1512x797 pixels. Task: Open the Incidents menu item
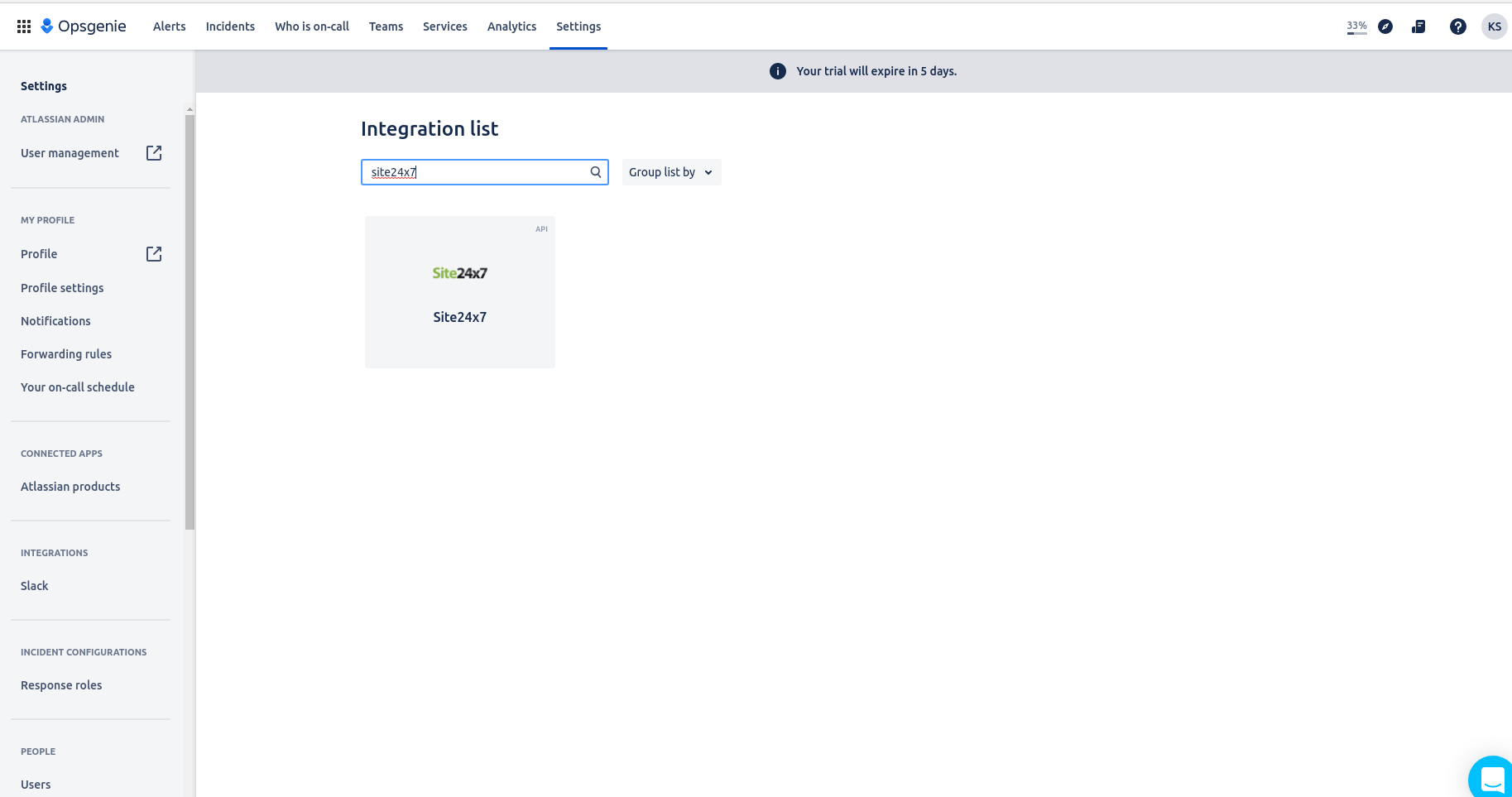point(229,26)
